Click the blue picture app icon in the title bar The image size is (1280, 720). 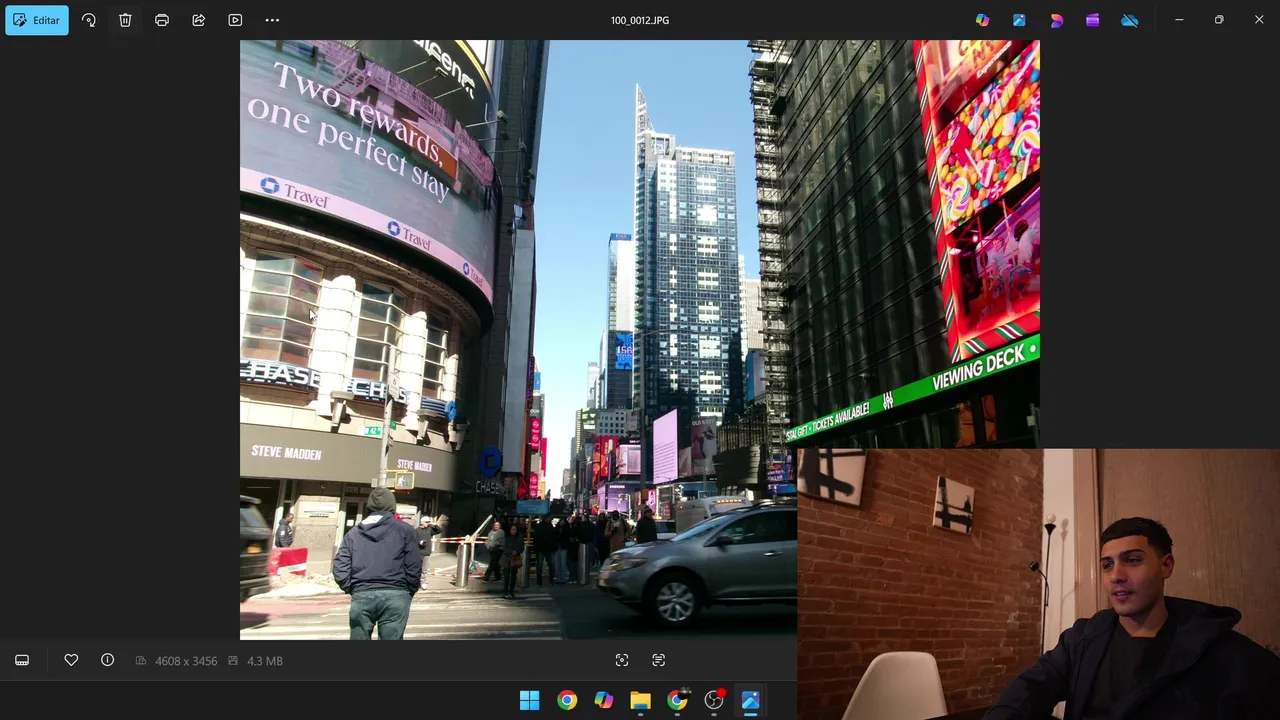[1019, 20]
